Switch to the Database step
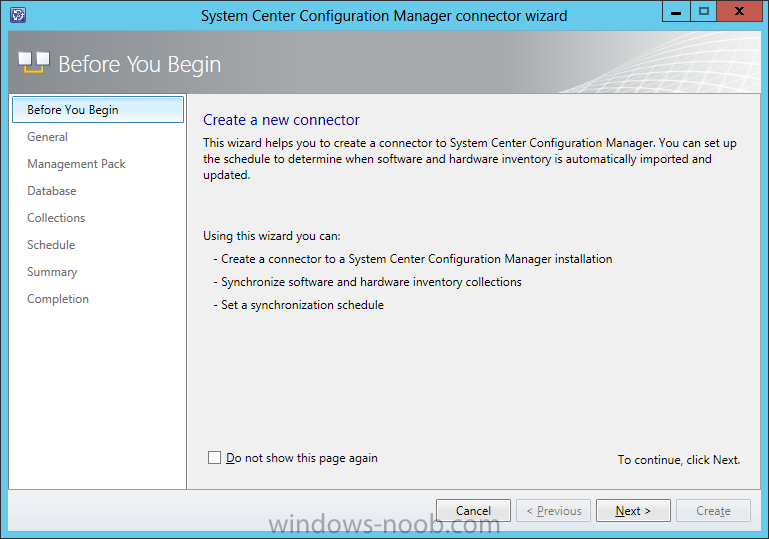Screen dimensions: 769x539 click(51, 191)
